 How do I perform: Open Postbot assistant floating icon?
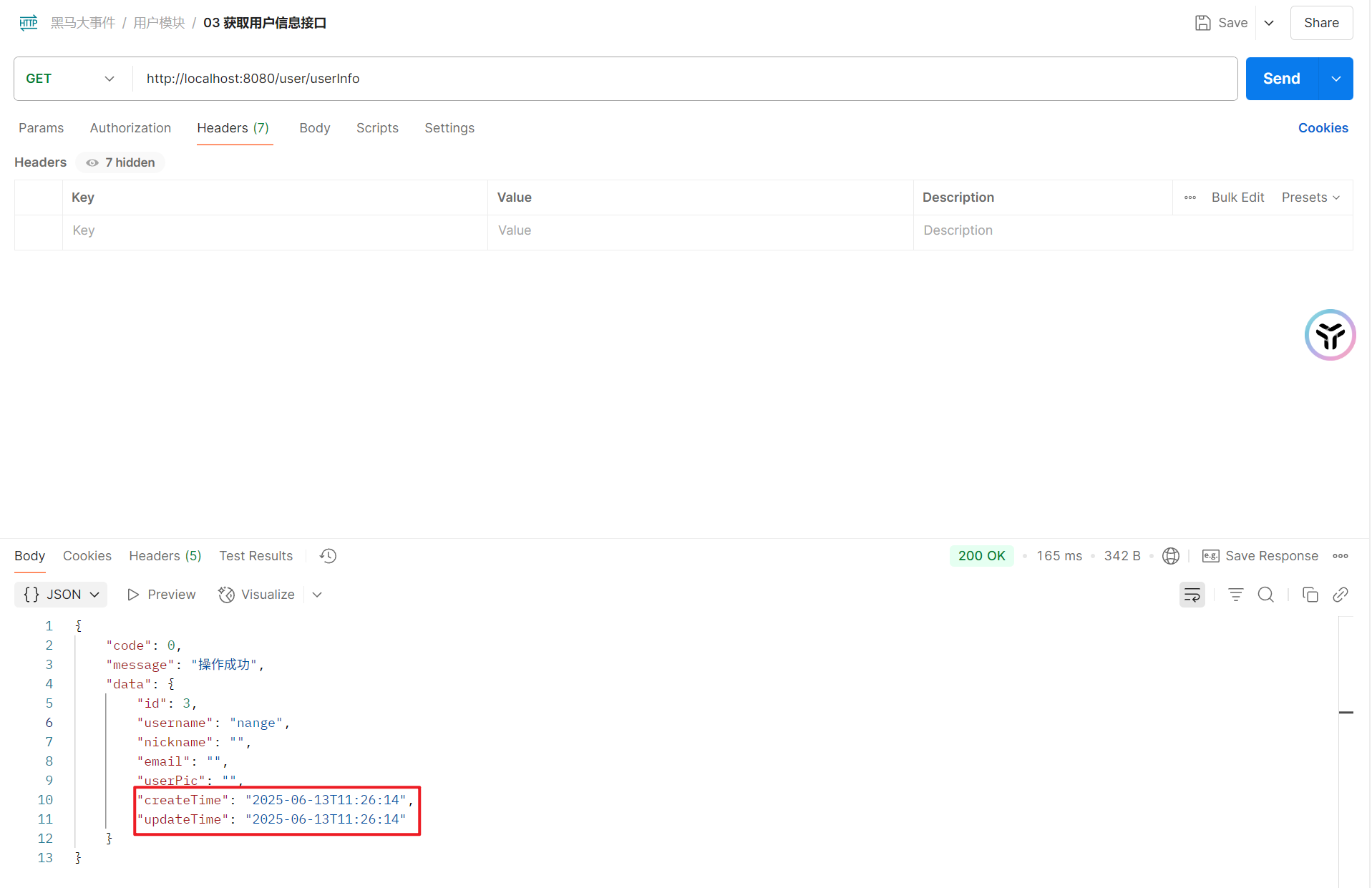click(1329, 335)
